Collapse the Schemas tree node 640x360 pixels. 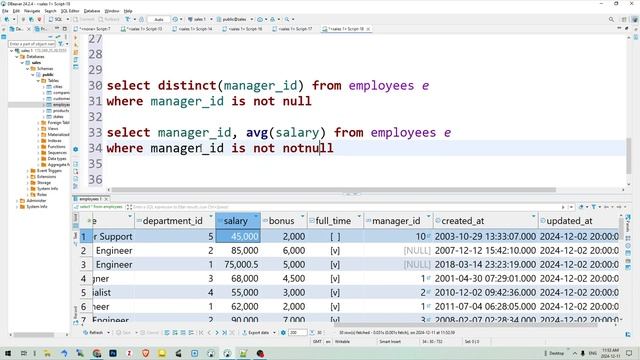pyautogui.click(x=28, y=69)
